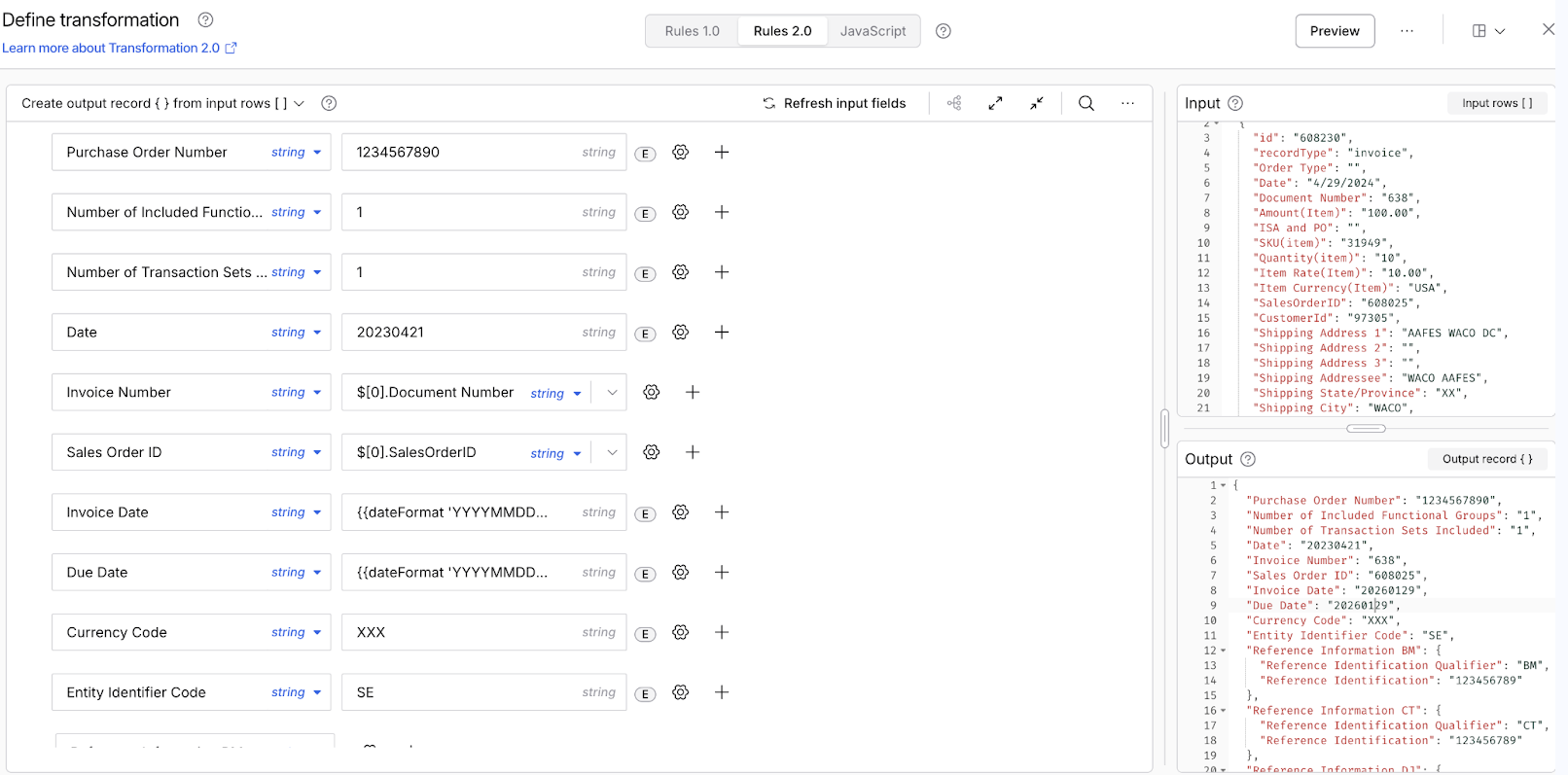Image resolution: width=1568 pixels, height=775 pixels.
Task: Toggle expression marker on Entity Identifier Code value
Action: click(x=645, y=694)
